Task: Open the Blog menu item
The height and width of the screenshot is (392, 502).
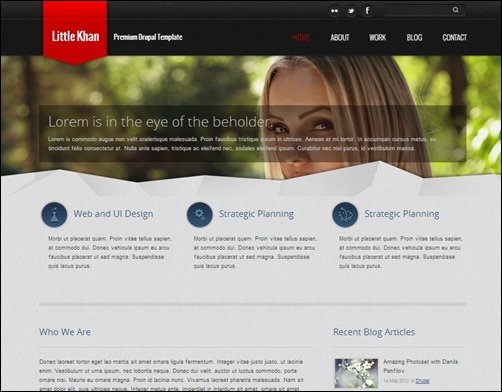Action: (414, 37)
